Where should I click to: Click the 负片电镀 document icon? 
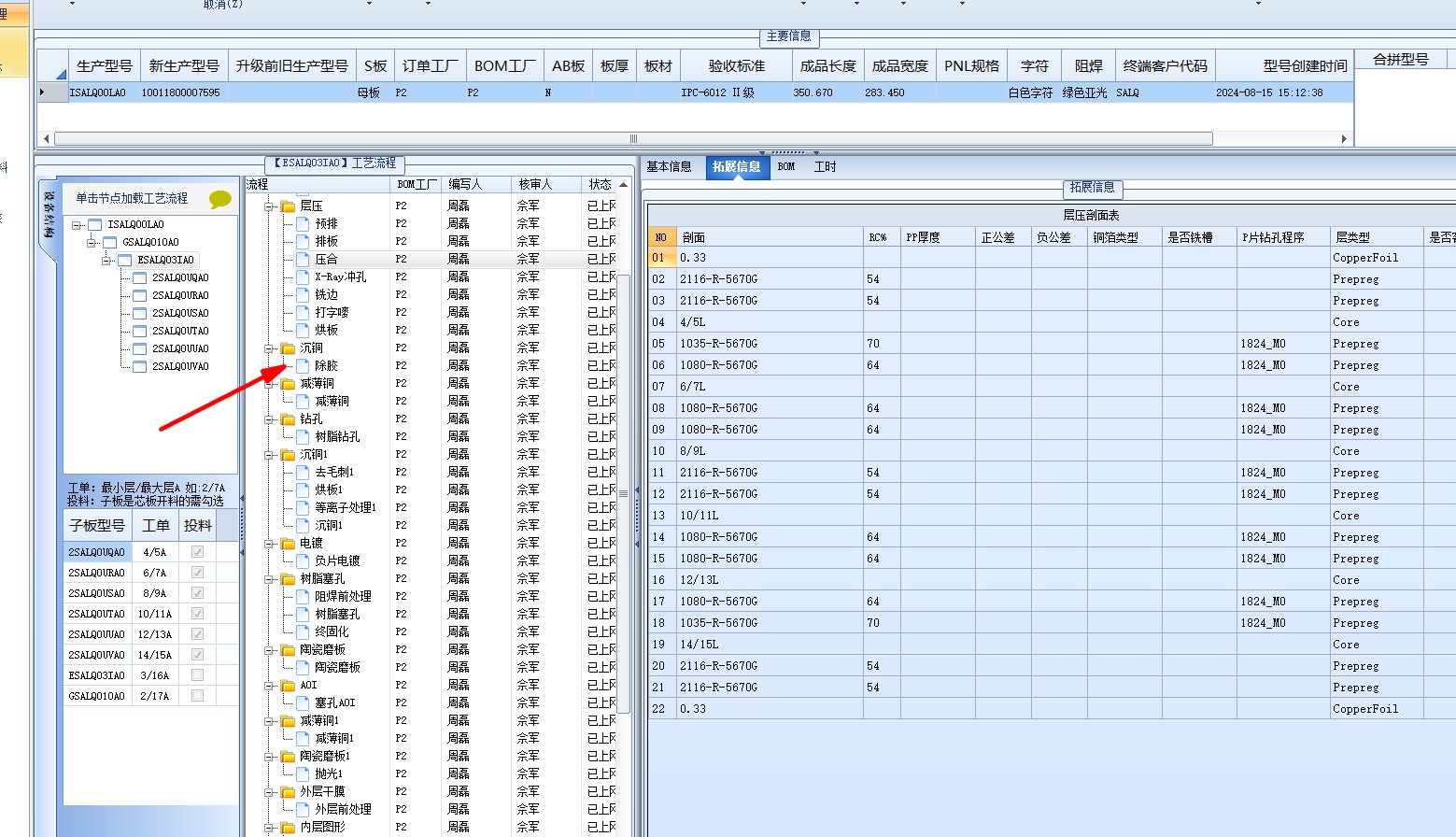pos(303,560)
